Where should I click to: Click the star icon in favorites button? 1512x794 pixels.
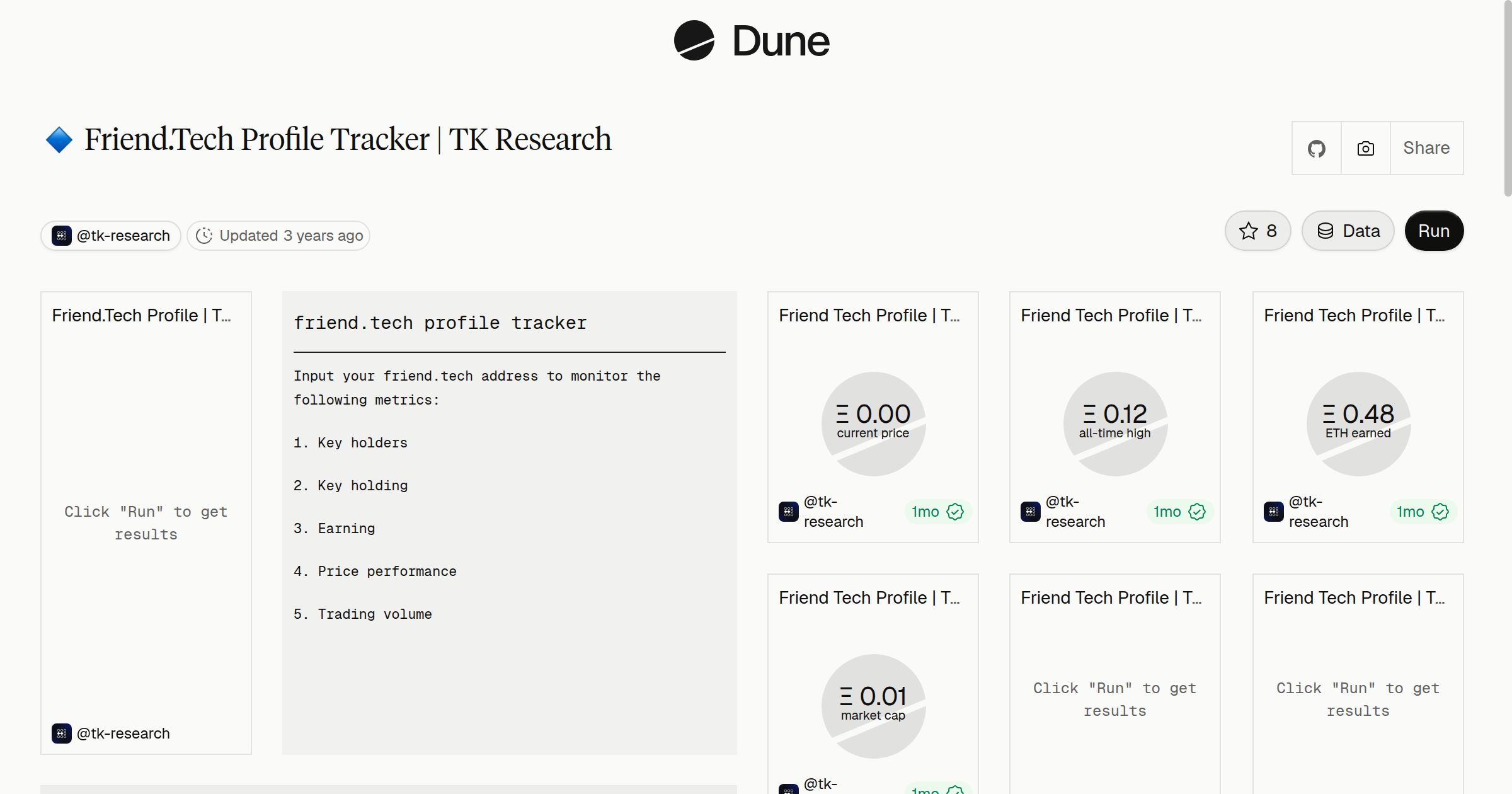[1248, 231]
